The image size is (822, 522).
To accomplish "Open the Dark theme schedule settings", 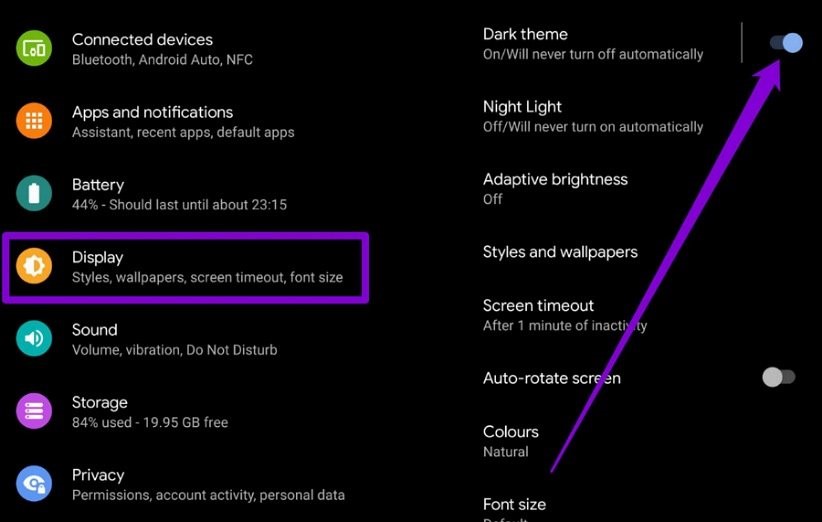I will click(593, 44).
